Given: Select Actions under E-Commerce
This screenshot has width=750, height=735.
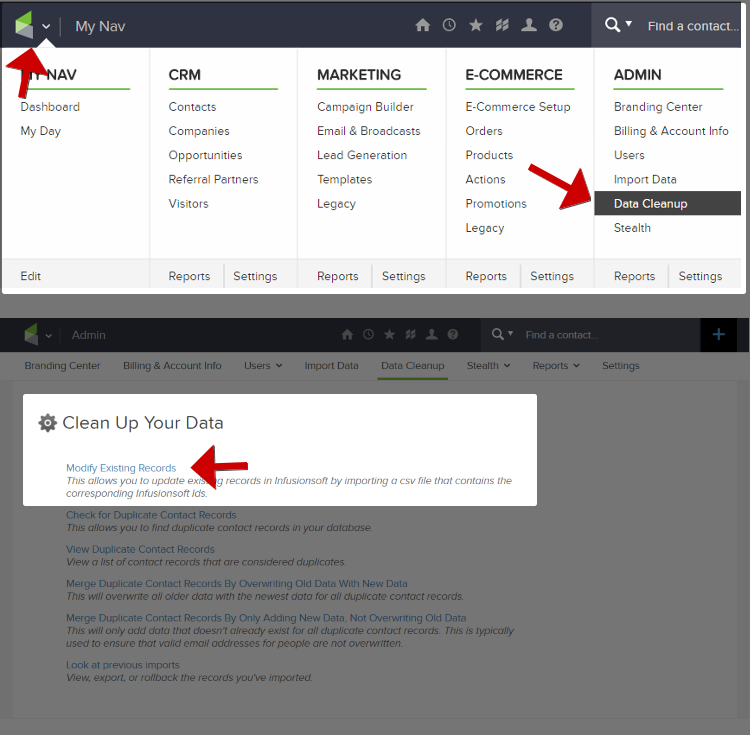Looking at the screenshot, I should pos(485,179).
